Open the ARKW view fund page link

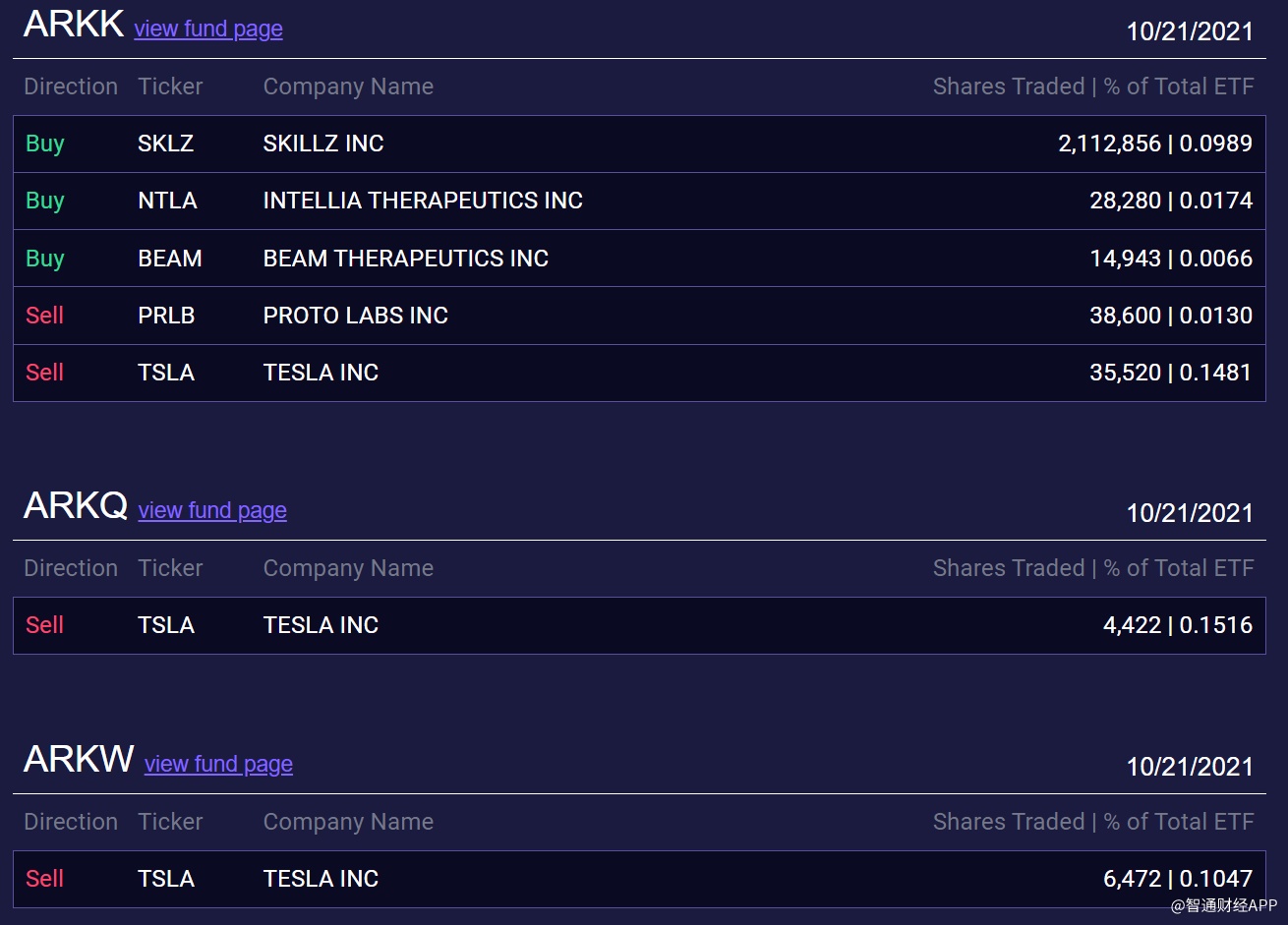[x=218, y=764]
